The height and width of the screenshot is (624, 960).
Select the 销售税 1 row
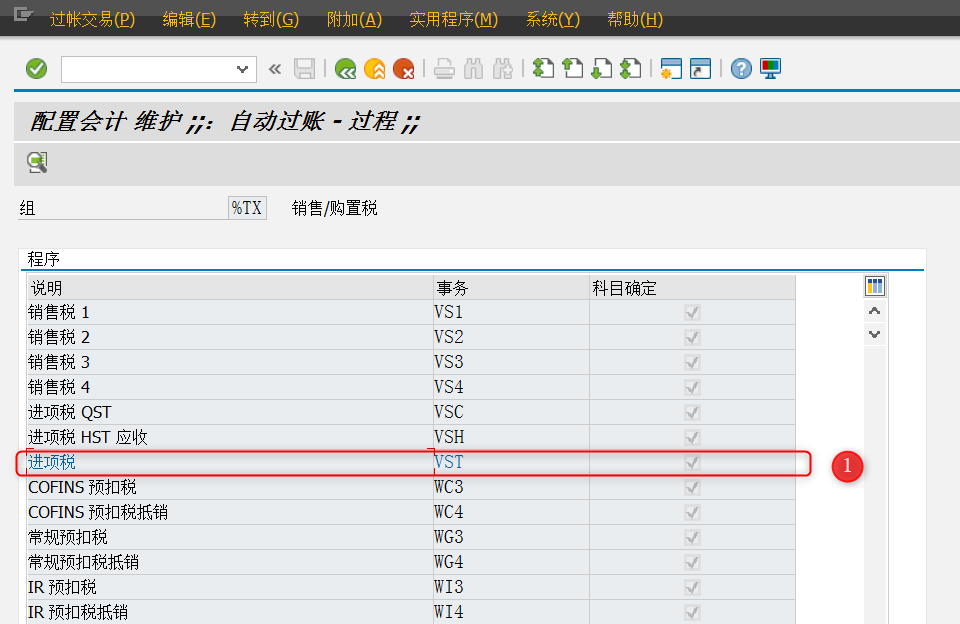coord(411,312)
